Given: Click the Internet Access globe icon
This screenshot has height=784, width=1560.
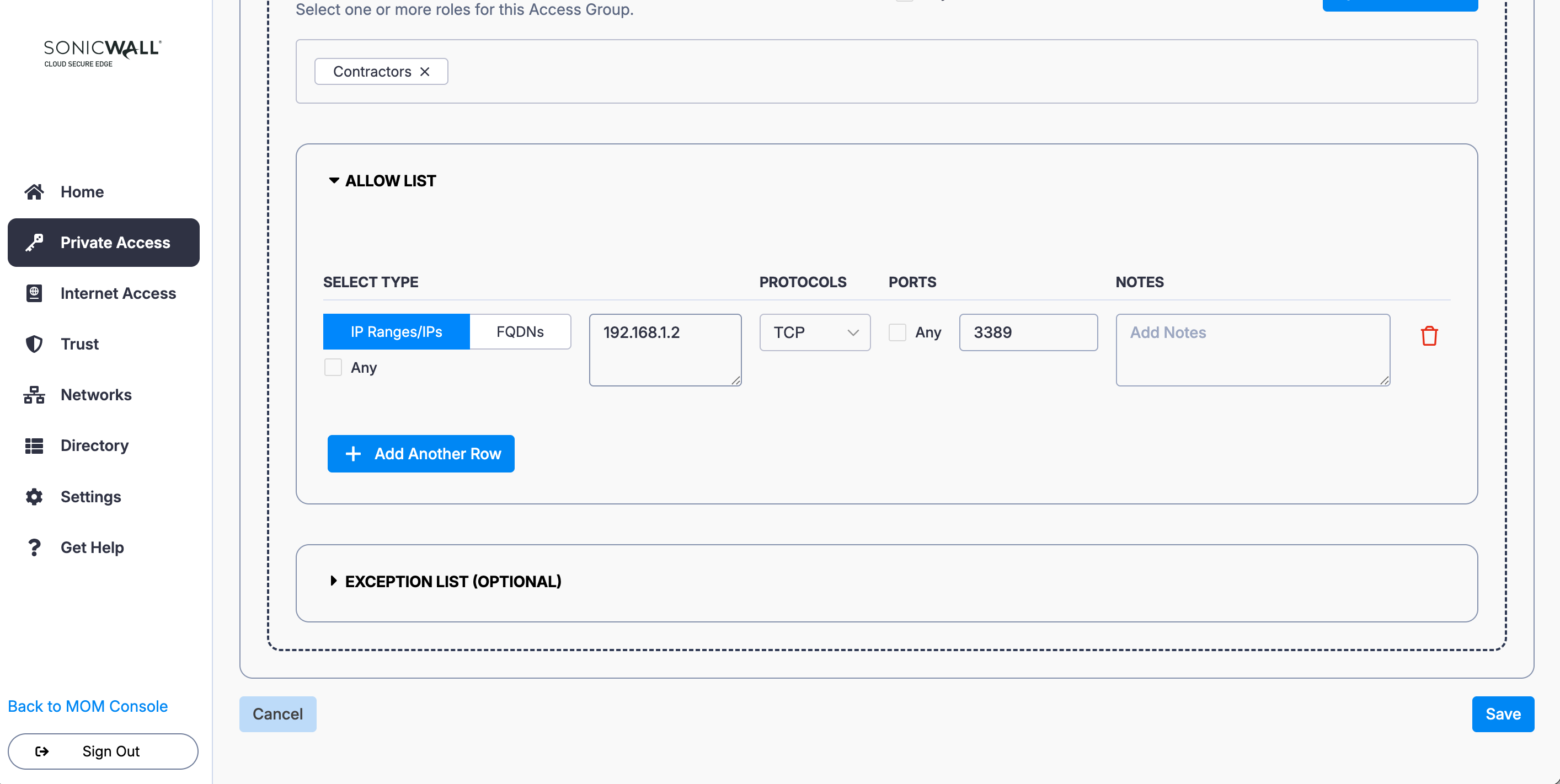Looking at the screenshot, I should point(34,293).
